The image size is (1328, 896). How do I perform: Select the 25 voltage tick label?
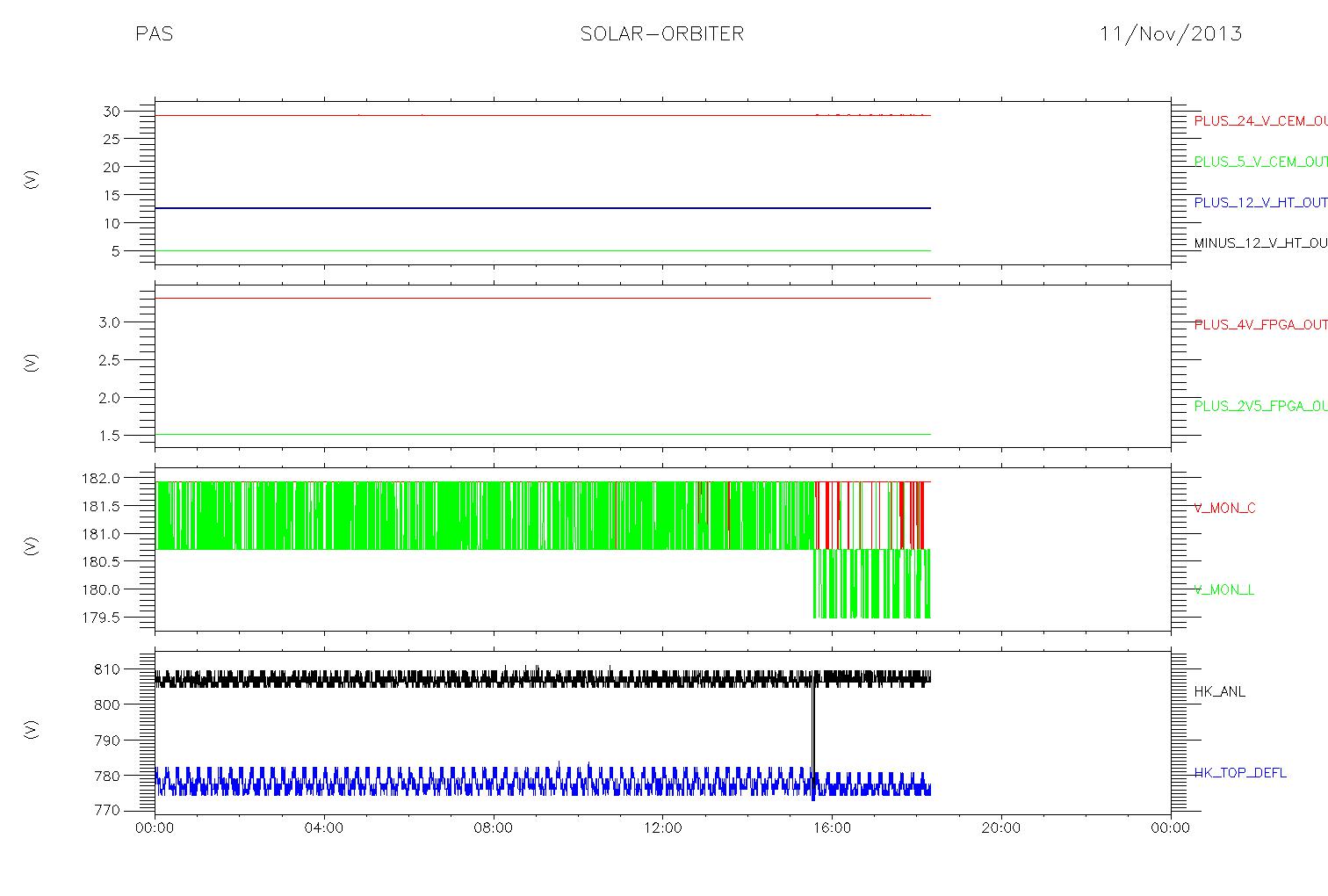[112, 139]
